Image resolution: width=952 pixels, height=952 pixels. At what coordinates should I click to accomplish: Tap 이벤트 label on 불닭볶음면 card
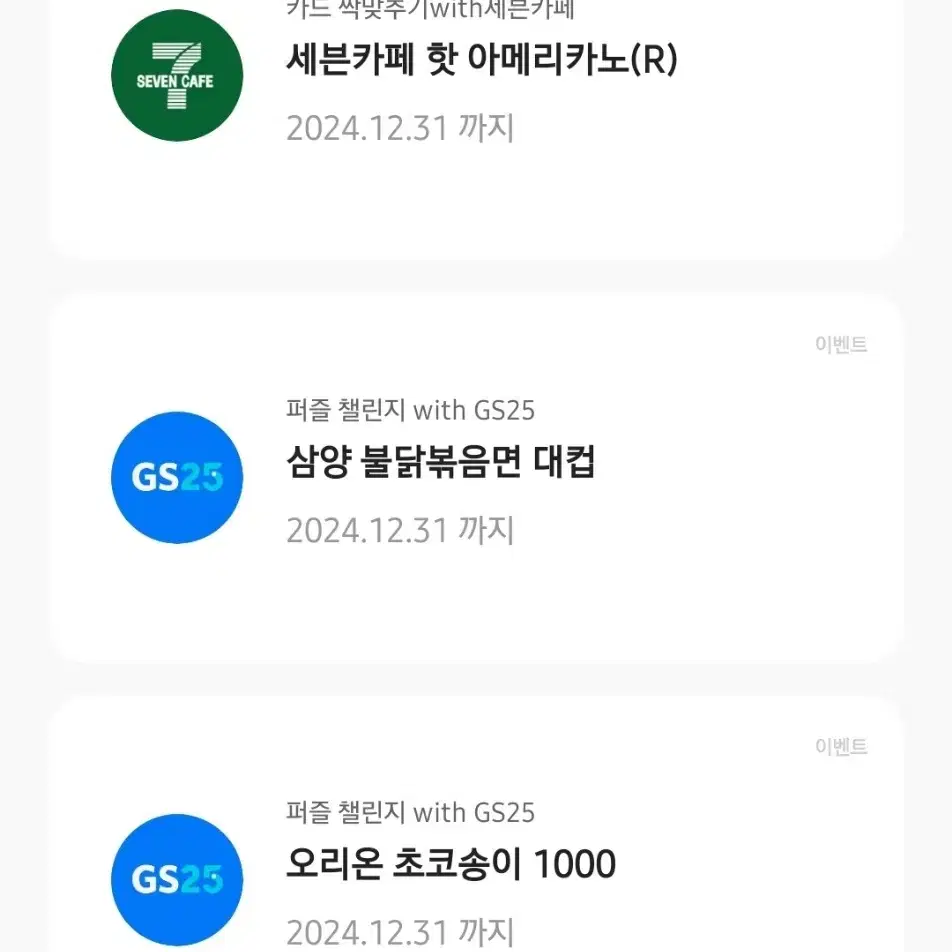click(x=841, y=344)
